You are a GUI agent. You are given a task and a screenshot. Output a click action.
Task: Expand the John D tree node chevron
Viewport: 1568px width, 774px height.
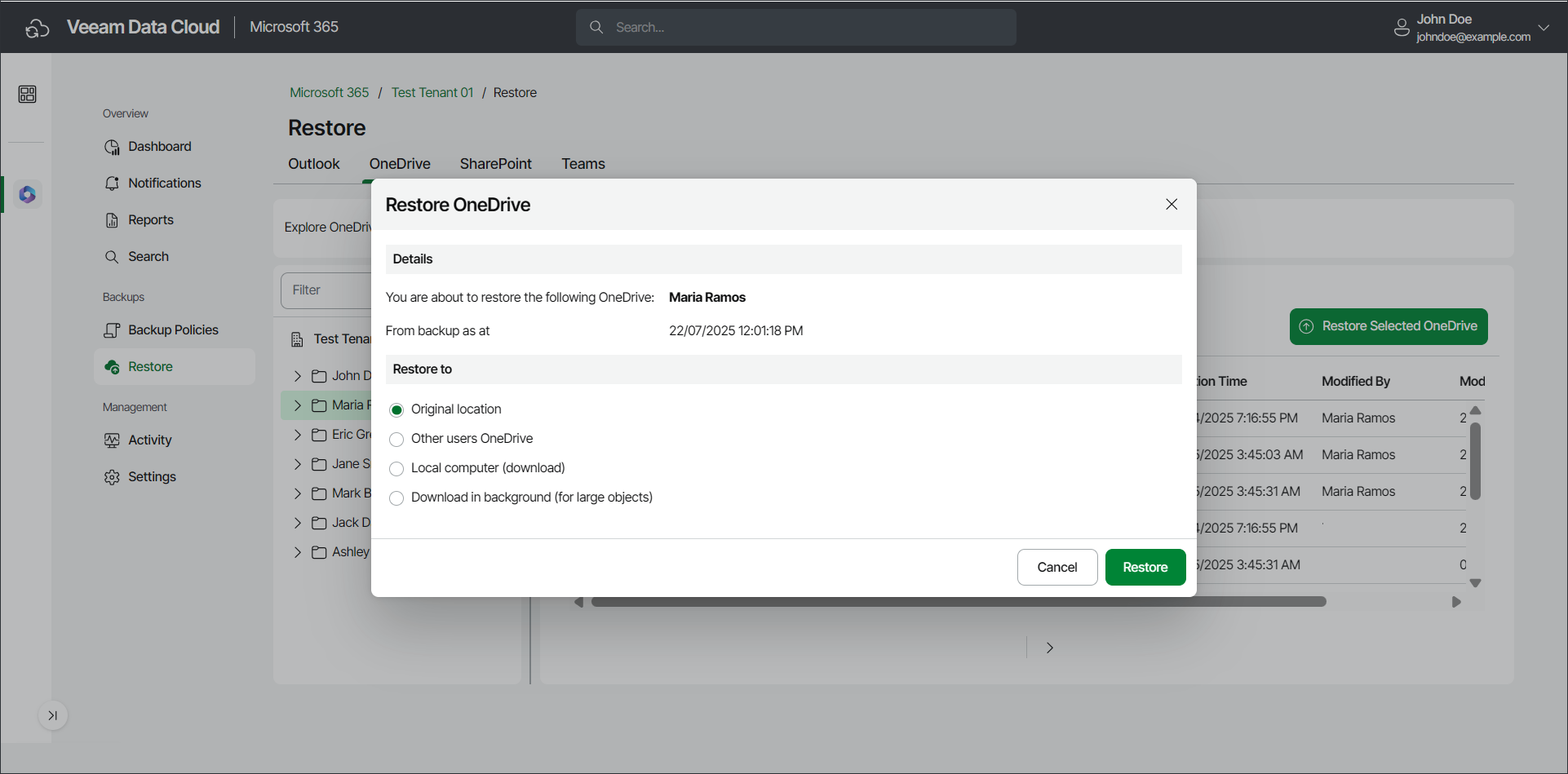[x=298, y=376]
